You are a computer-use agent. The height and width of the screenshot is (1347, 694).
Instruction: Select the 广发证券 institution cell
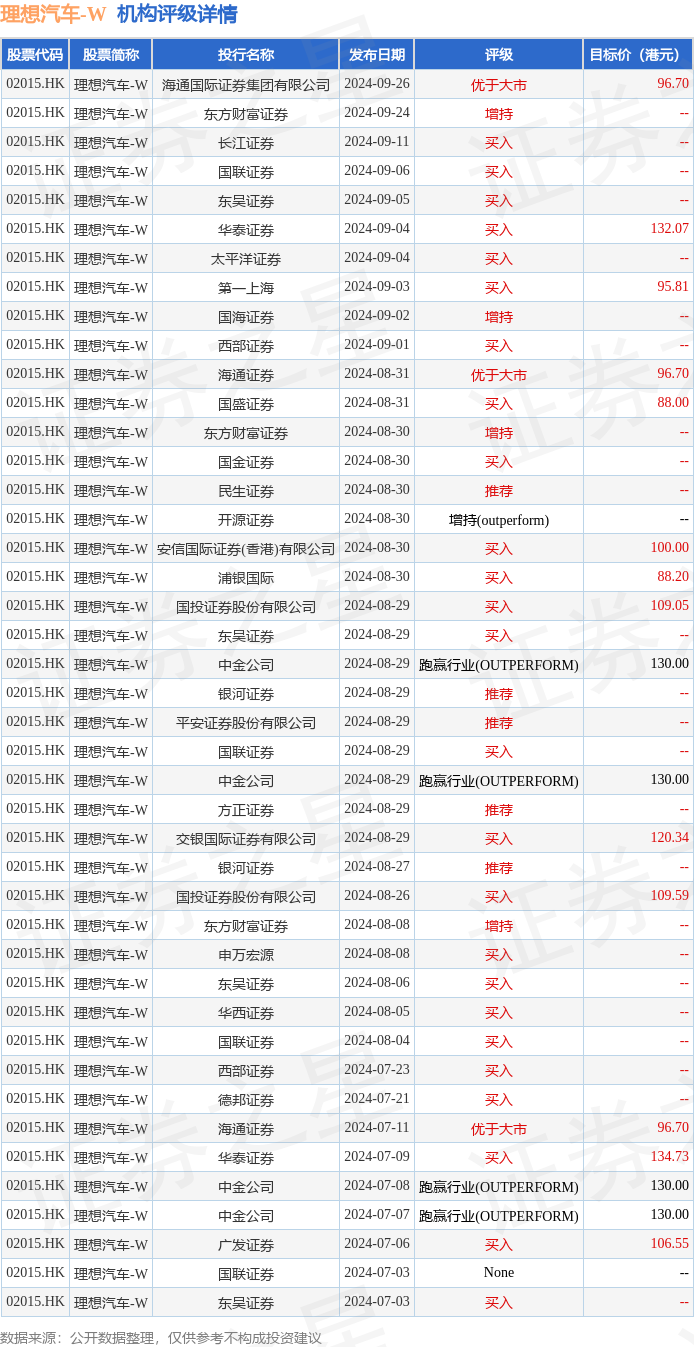(246, 1245)
